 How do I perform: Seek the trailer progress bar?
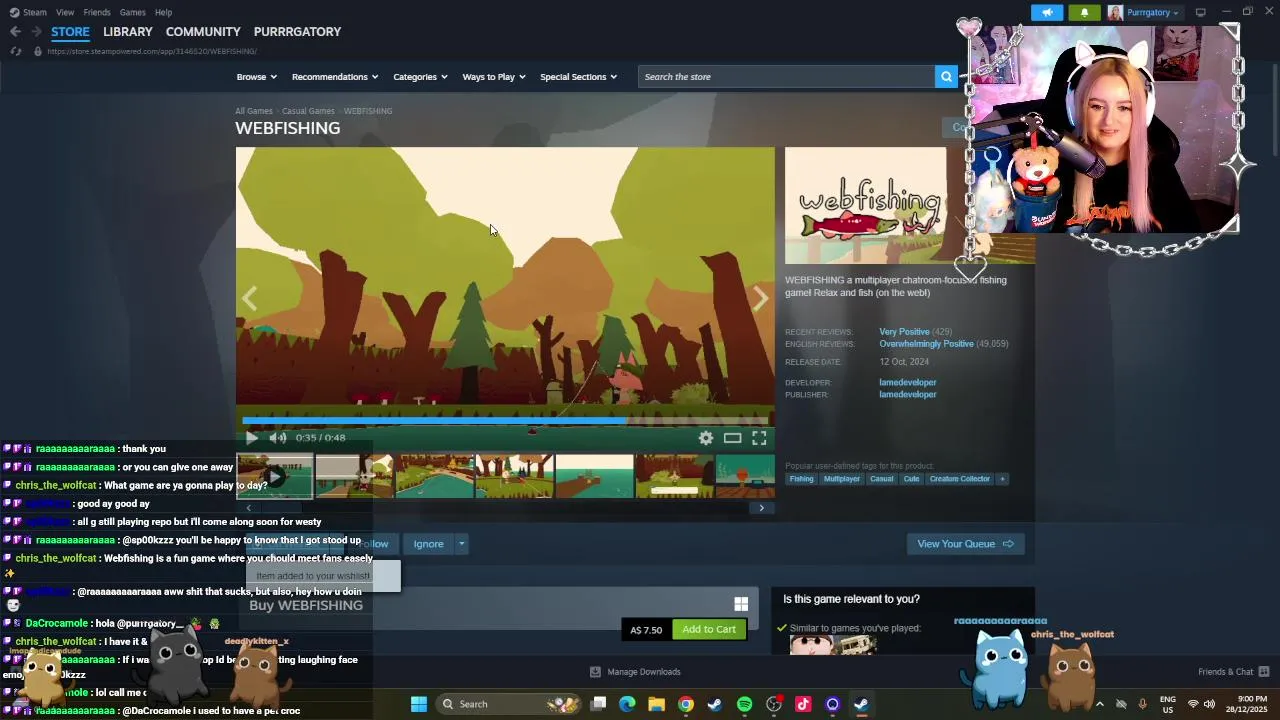pyautogui.click(x=505, y=421)
